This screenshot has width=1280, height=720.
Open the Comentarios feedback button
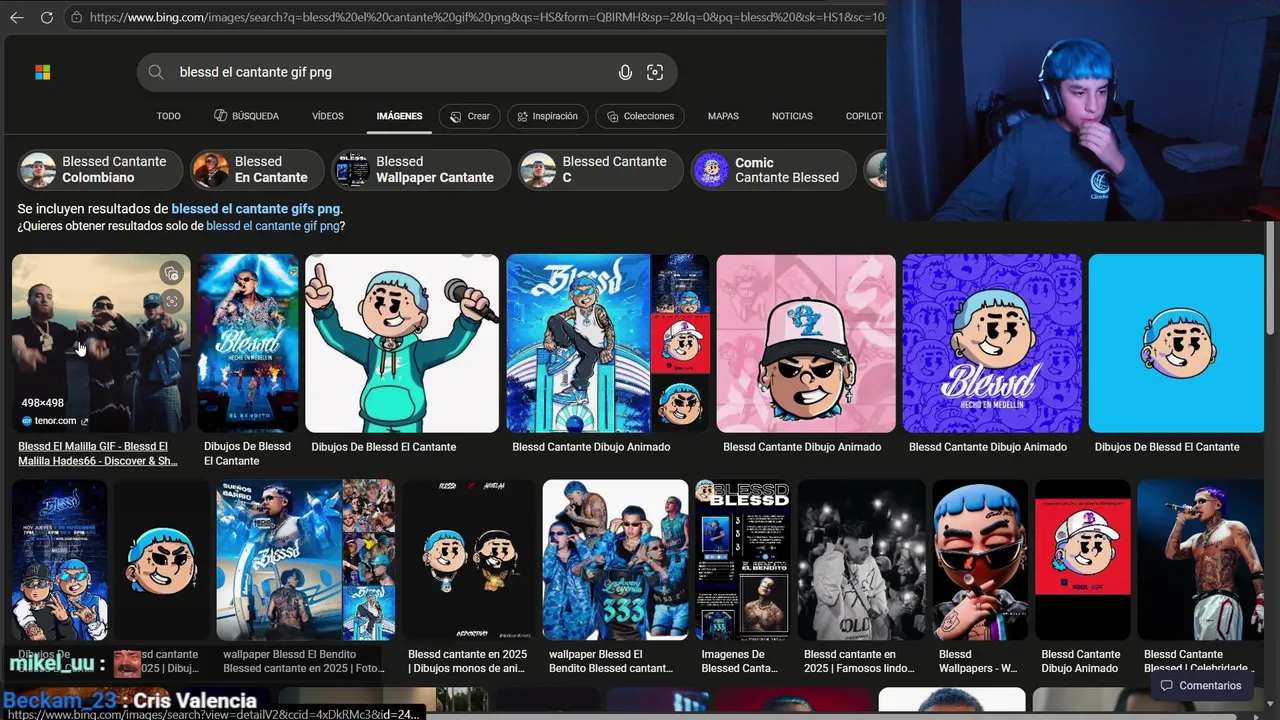[1200, 686]
